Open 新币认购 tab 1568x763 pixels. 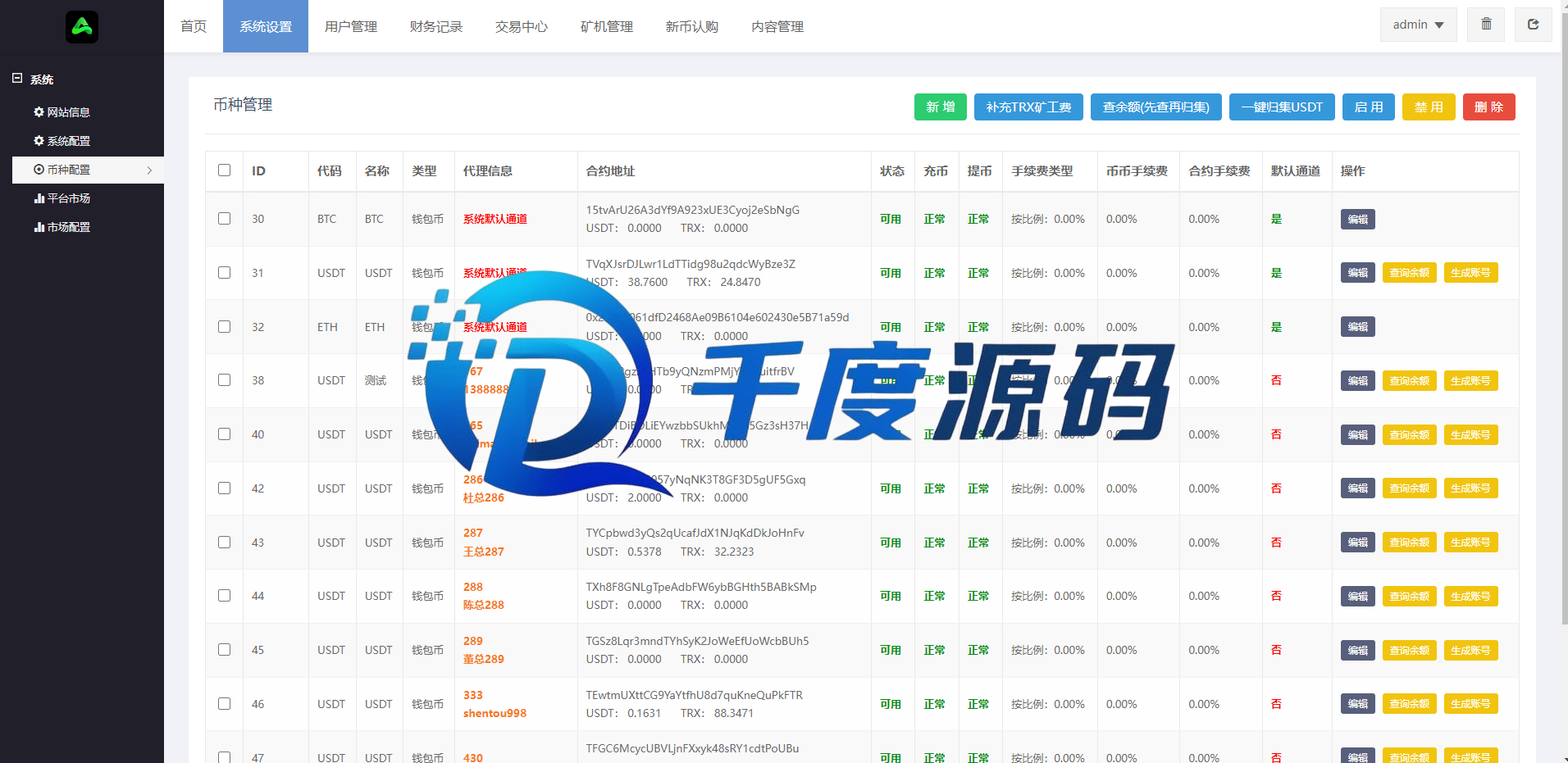pos(692,26)
